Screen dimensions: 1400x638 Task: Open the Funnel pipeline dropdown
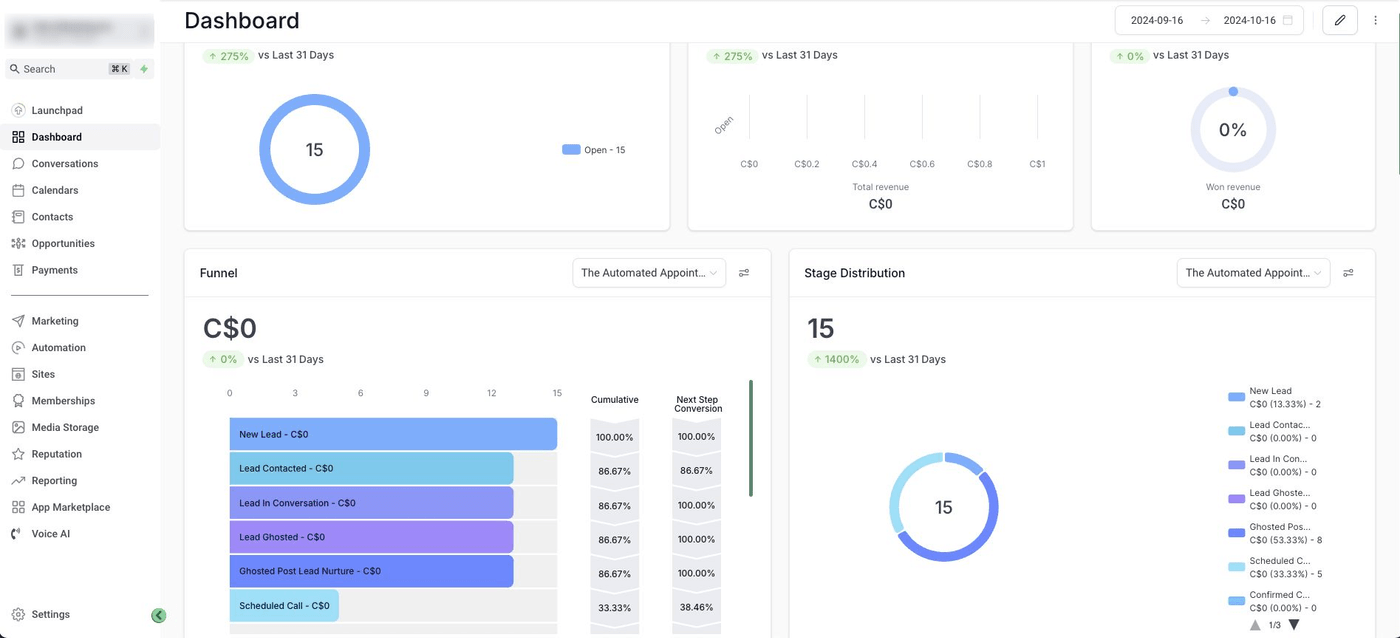pos(650,273)
